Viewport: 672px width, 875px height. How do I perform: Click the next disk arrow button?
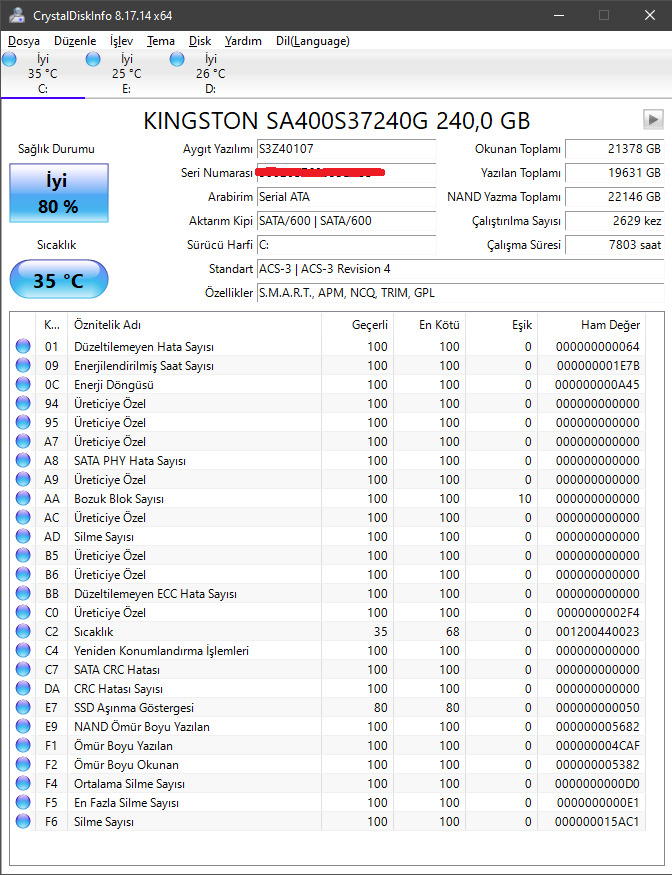[x=653, y=119]
